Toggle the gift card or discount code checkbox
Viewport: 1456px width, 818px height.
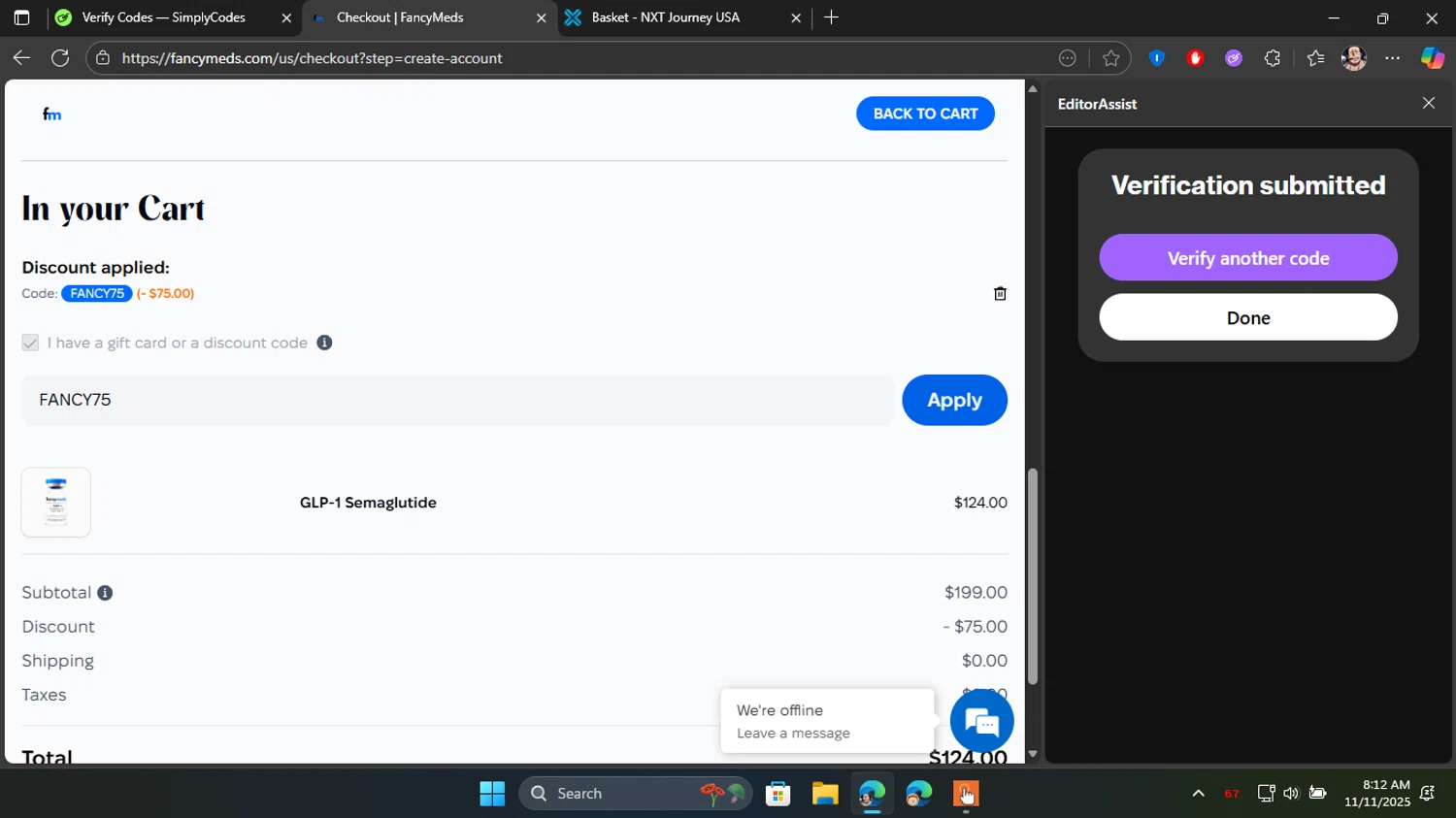(x=30, y=343)
